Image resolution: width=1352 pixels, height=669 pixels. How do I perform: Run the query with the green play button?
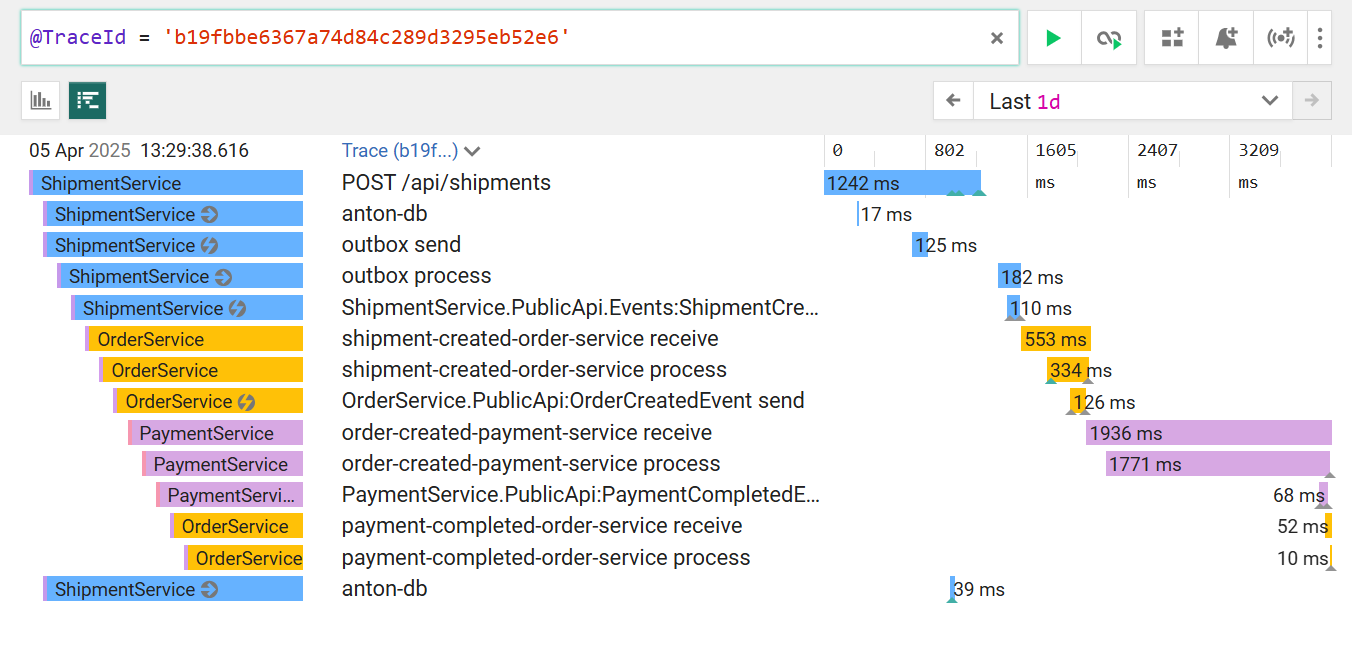click(1053, 38)
